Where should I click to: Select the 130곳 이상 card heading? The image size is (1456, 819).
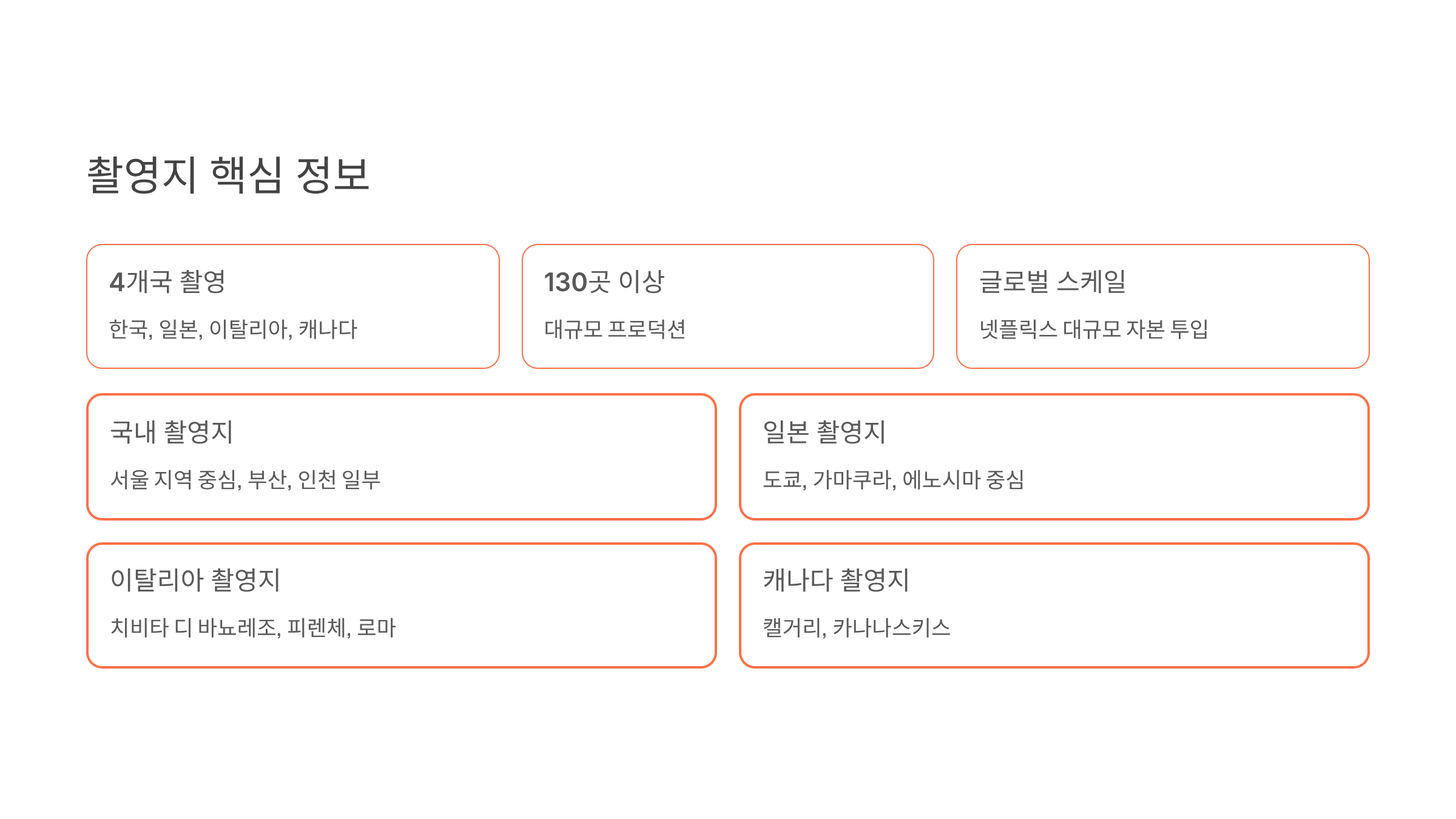click(604, 282)
